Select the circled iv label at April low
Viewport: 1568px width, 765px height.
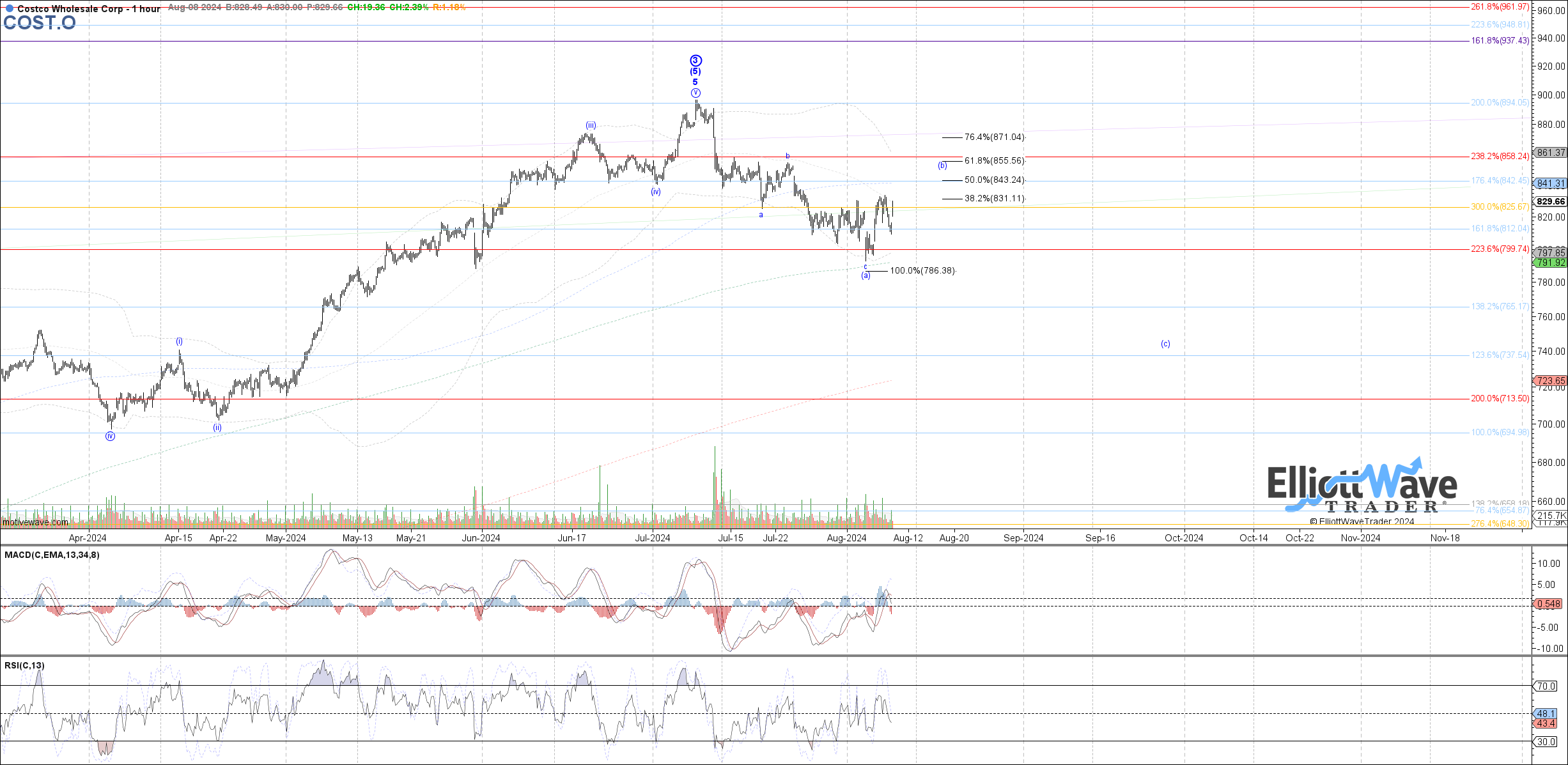(x=110, y=437)
